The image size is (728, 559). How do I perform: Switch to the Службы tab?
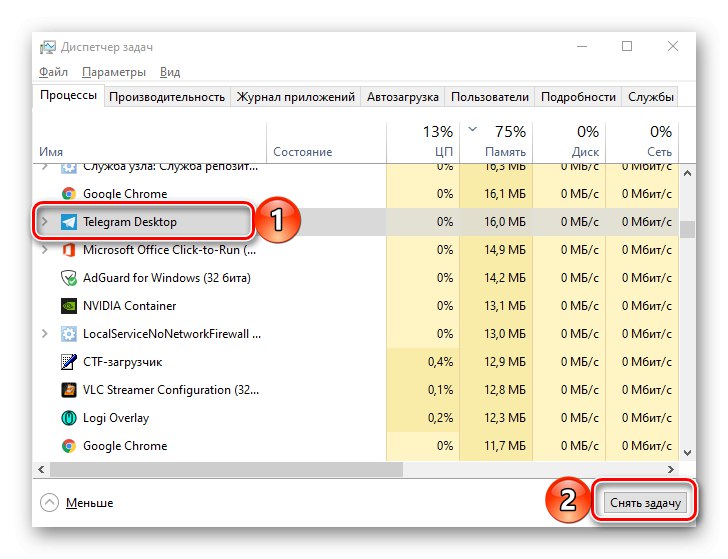tap(650, 97)
